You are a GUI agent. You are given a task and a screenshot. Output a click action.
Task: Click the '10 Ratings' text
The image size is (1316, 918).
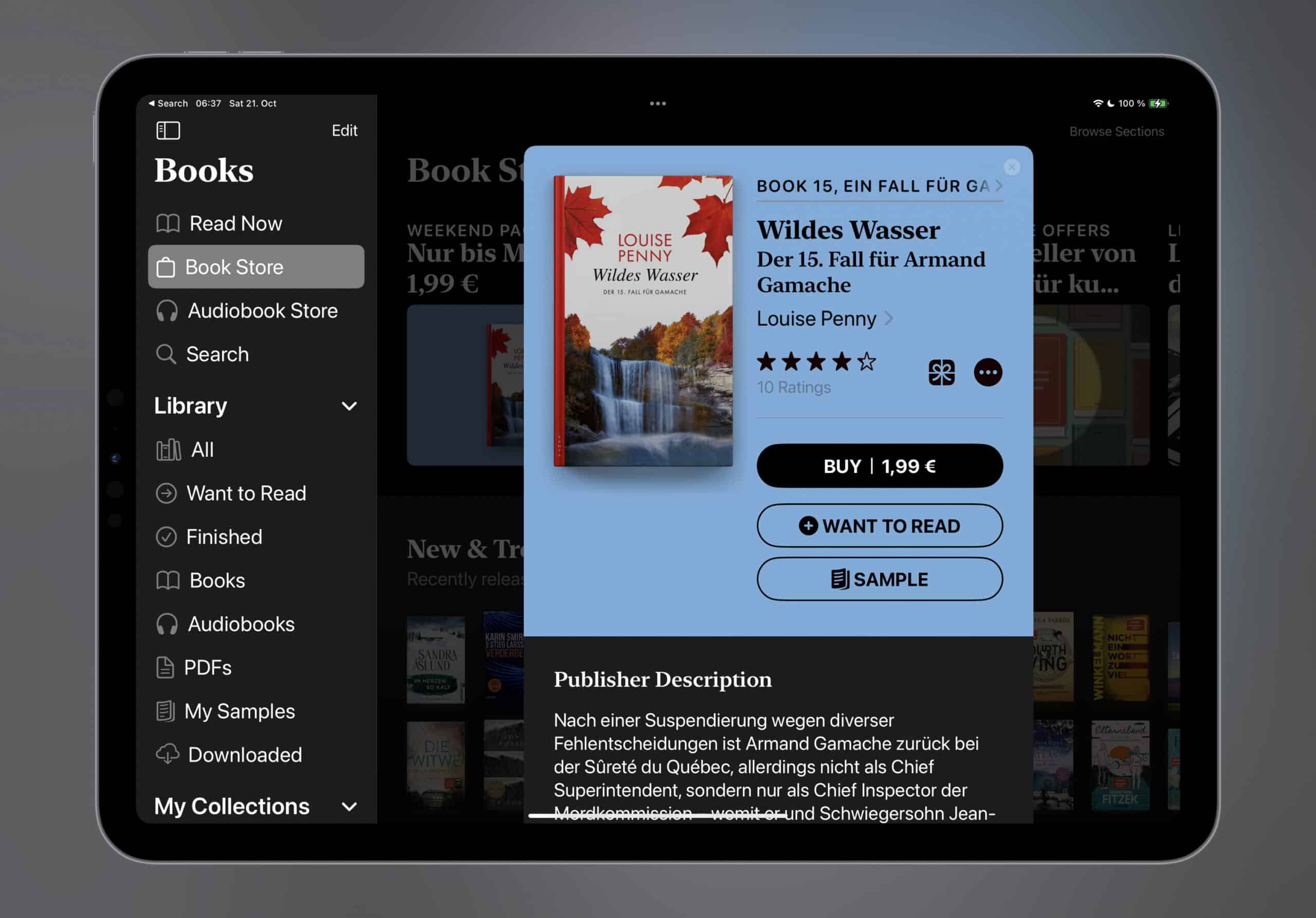(x=794, y=388)
